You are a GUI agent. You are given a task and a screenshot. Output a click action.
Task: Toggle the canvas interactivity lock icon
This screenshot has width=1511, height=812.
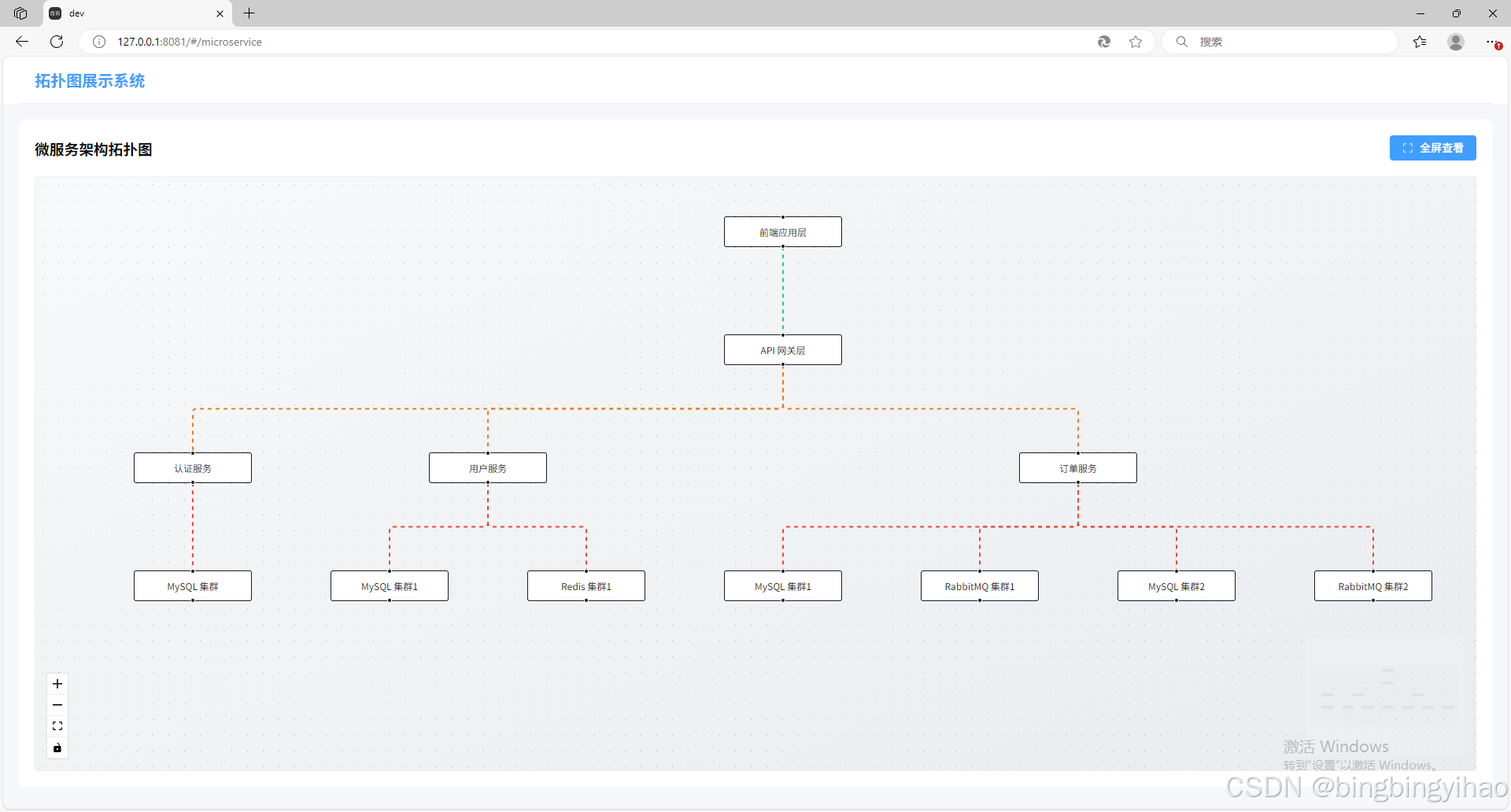point(57,747)
